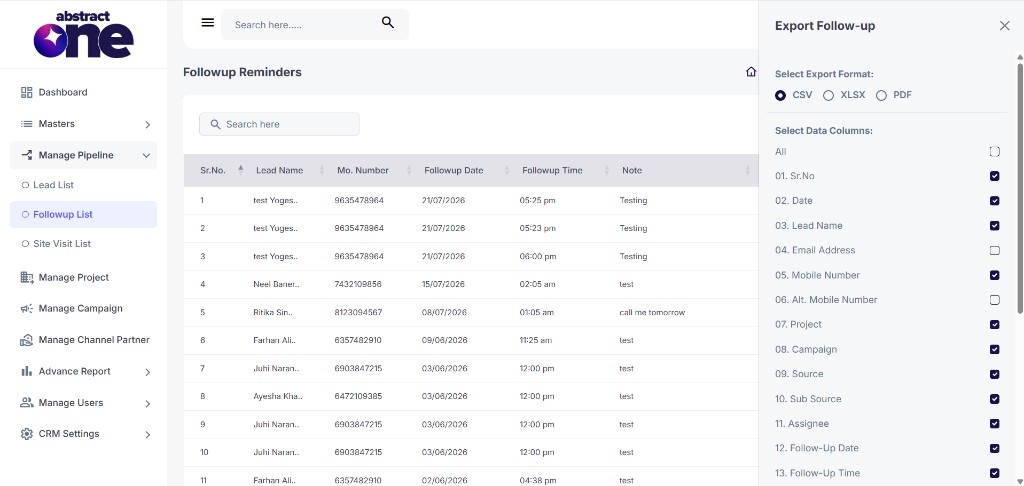1024x486 pixels.
Task: Open Manage Campaign menu item
Action: [84, 308]
